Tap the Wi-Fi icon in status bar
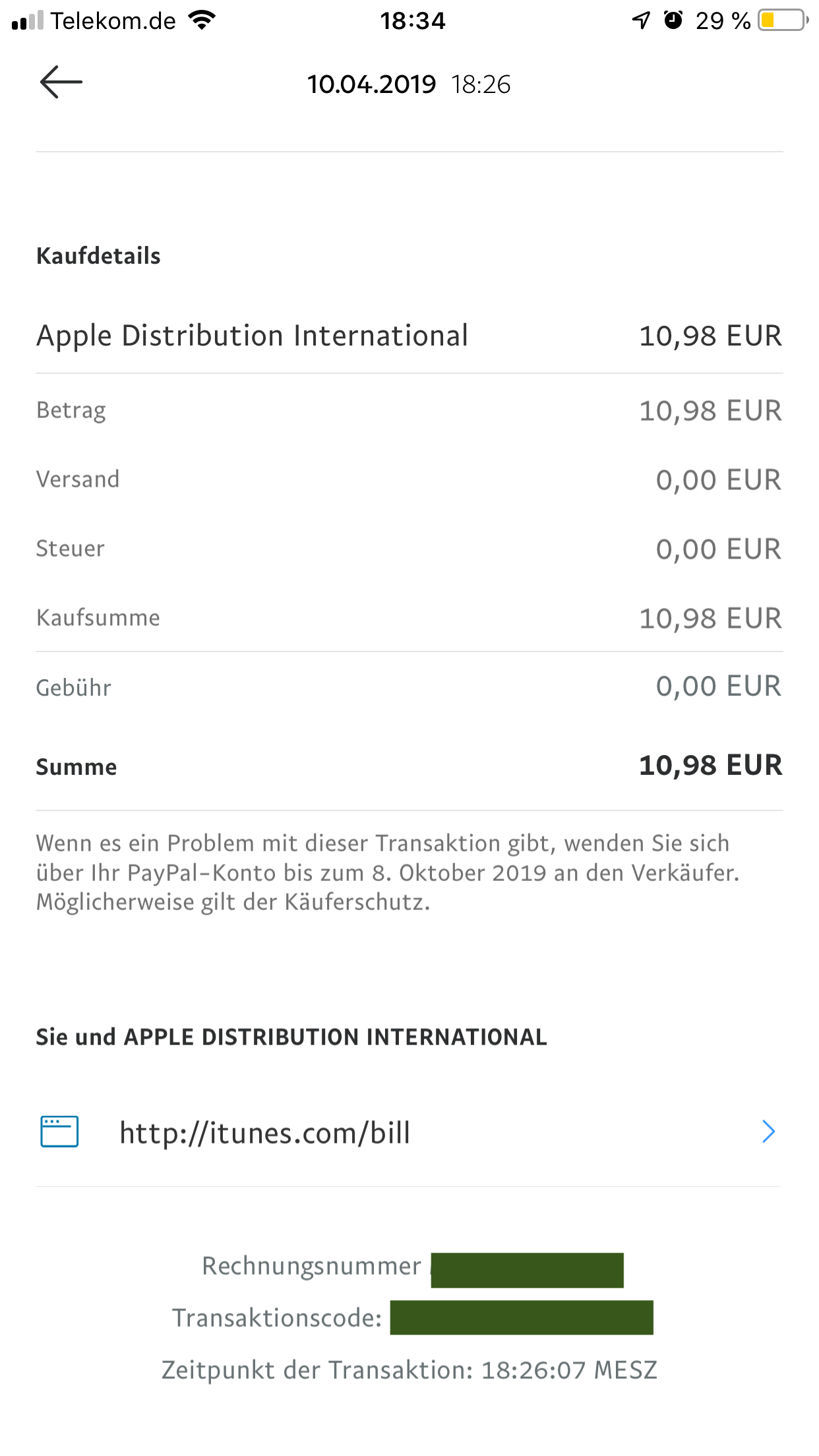The width and height of the screenshot is (819, 1456). pos(202,20)
